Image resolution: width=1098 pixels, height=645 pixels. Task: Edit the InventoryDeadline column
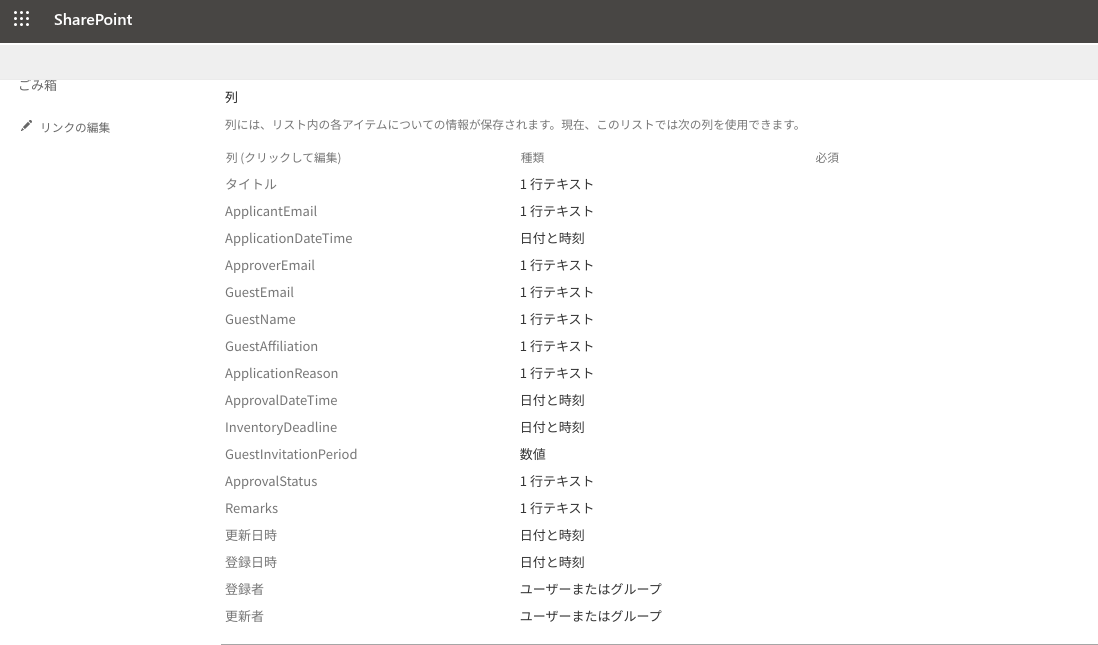pos(281,427)
